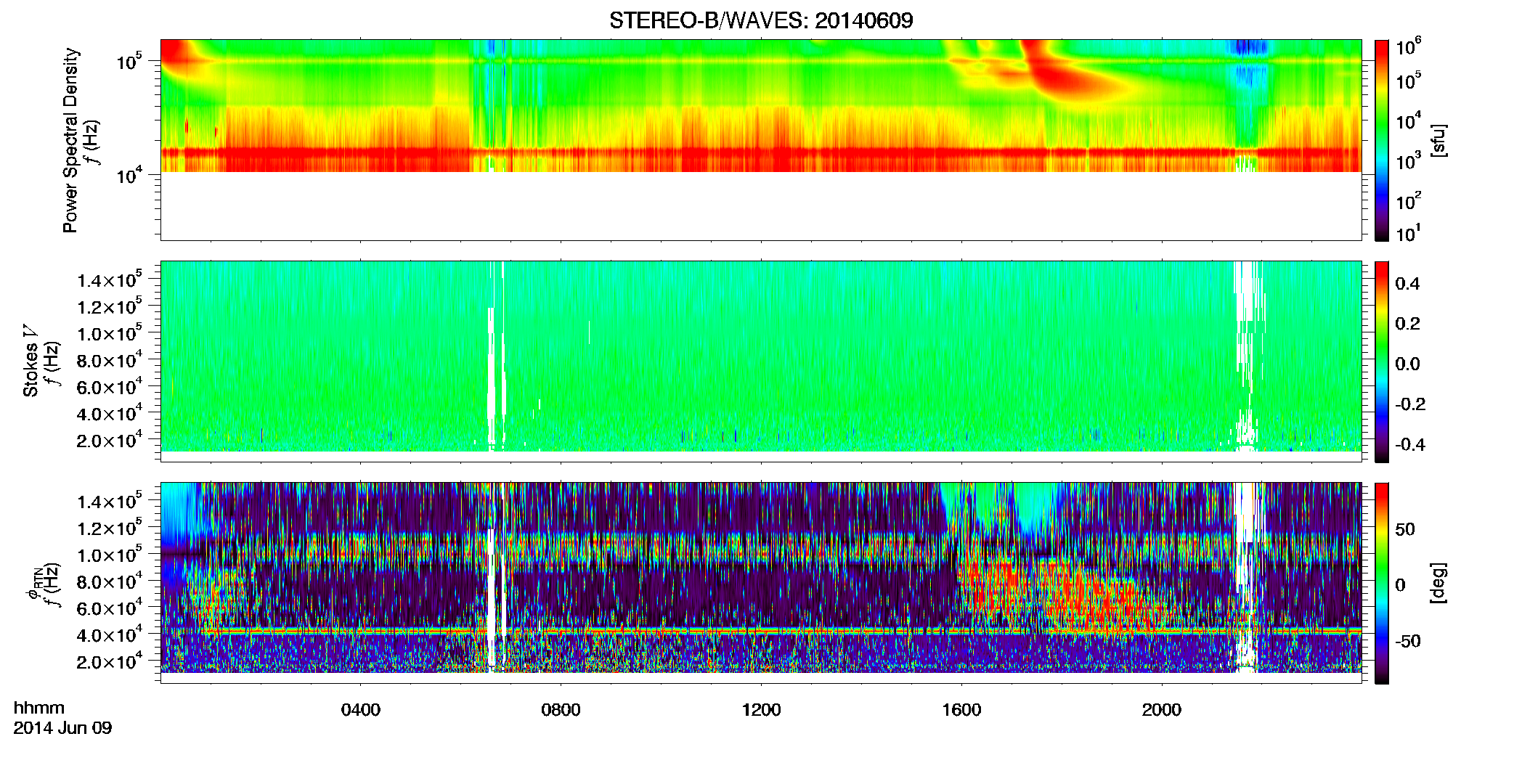Click the 0.2 value on Stokes color scale

1407,324
